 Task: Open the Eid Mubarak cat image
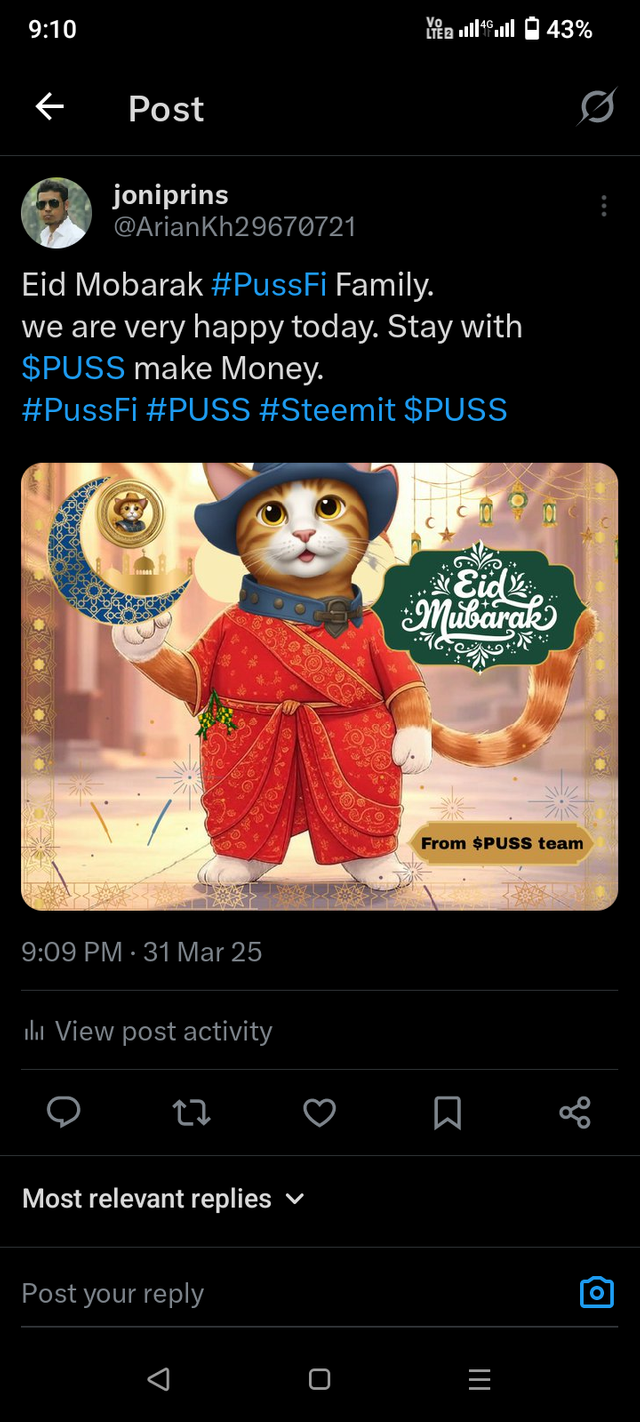[x=320, y=686]
